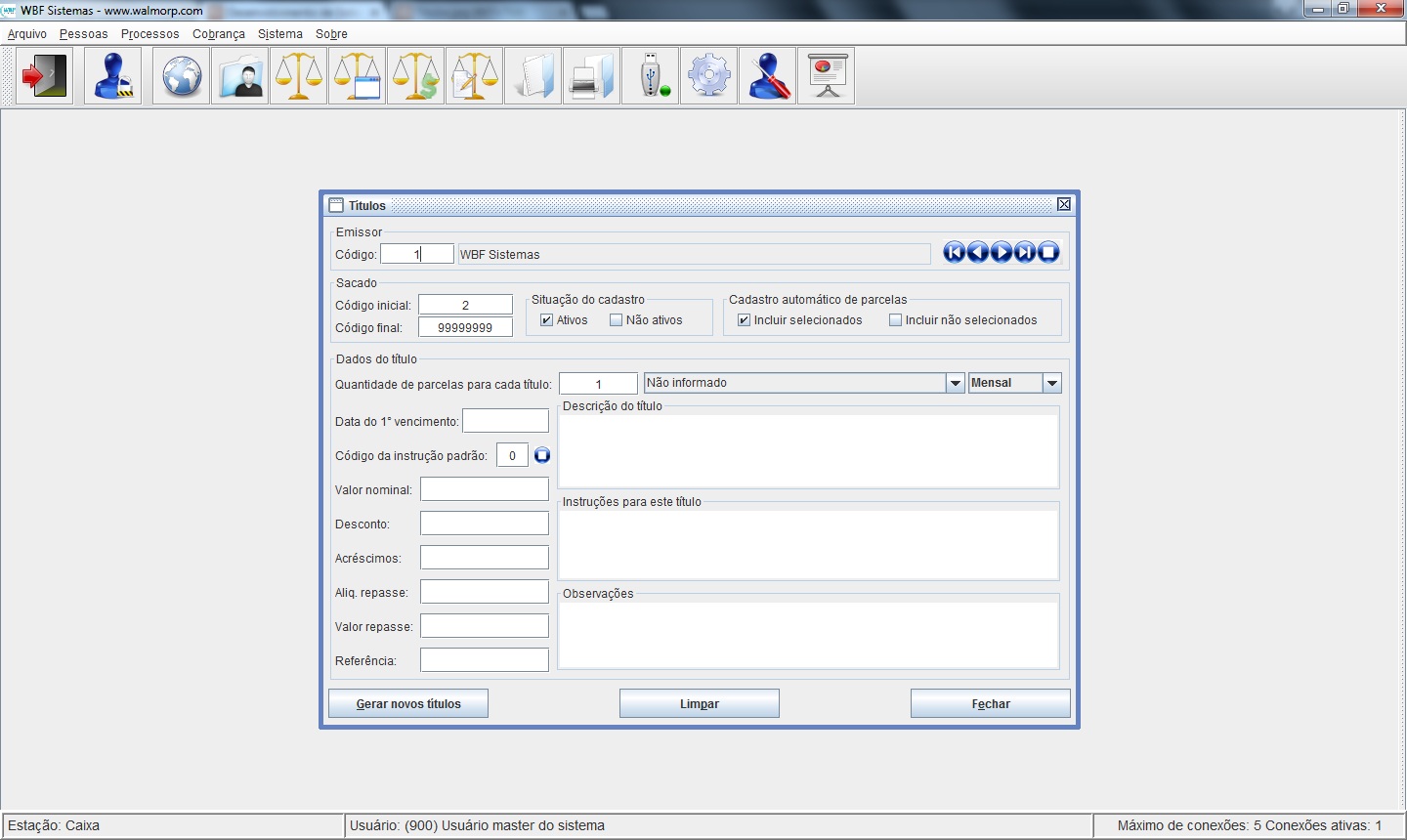Screen dimensions: 1407x840
Task: Click the Gerar novos títulos button
Action: pos(408,703)
